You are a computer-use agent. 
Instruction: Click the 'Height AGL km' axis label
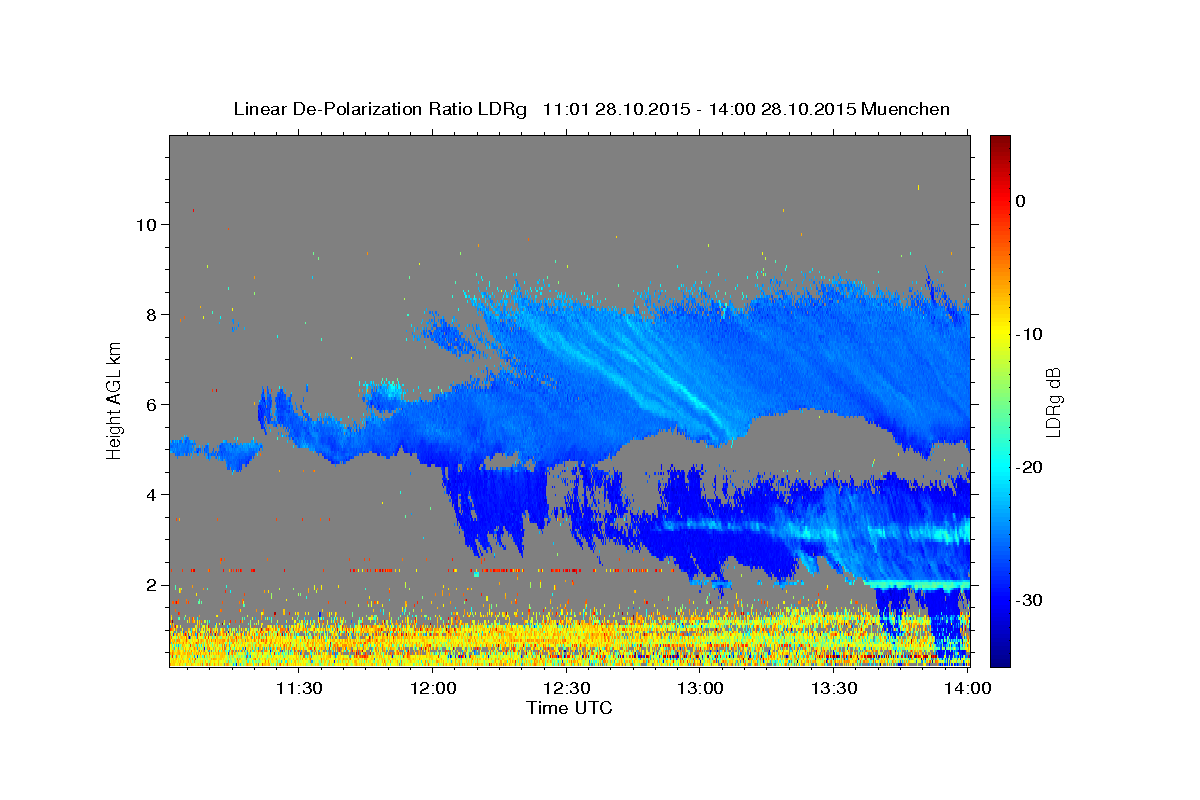click(114, 400)
